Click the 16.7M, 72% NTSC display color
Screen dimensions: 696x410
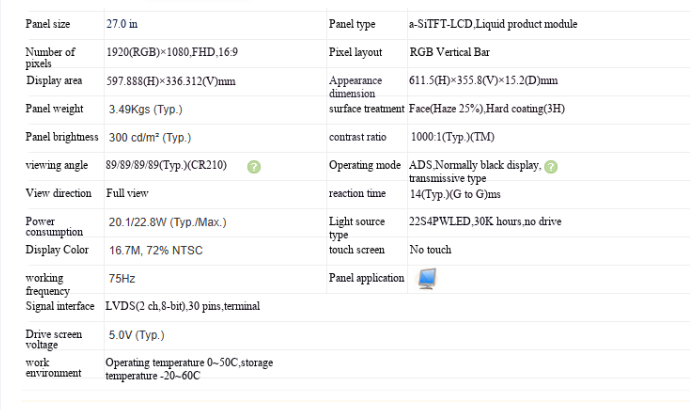point(156,250)
